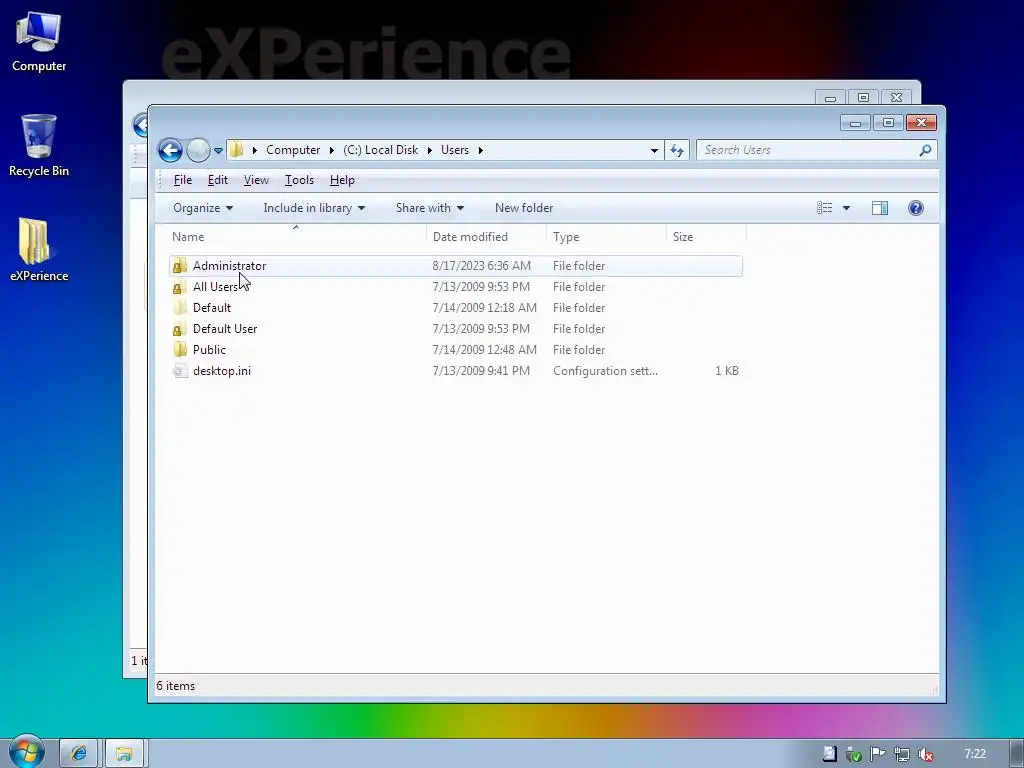
Task: Click the search magnifier icon
Action: tap(925, 150)
